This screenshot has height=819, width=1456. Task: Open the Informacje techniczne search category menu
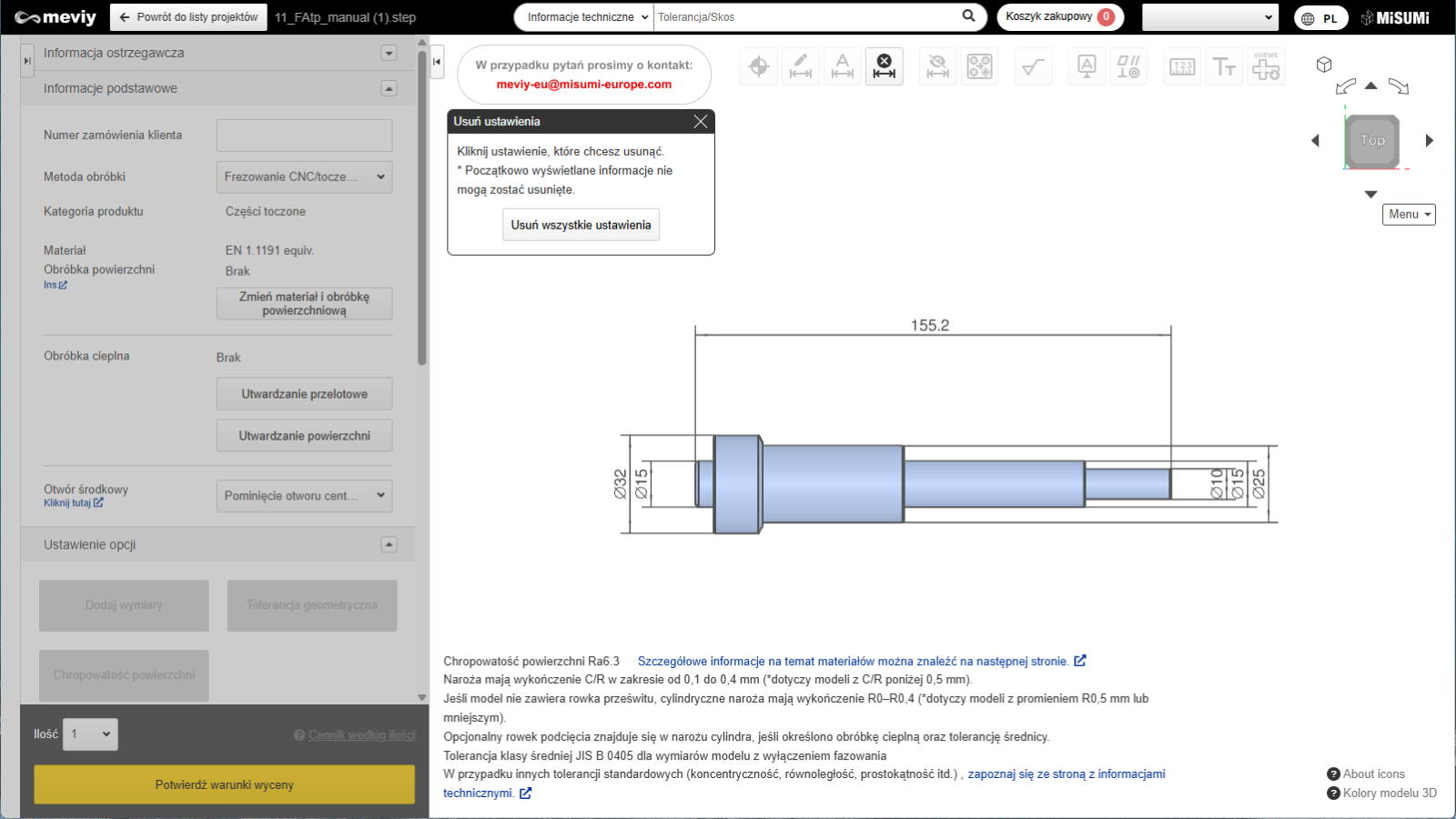pos(587,17)
